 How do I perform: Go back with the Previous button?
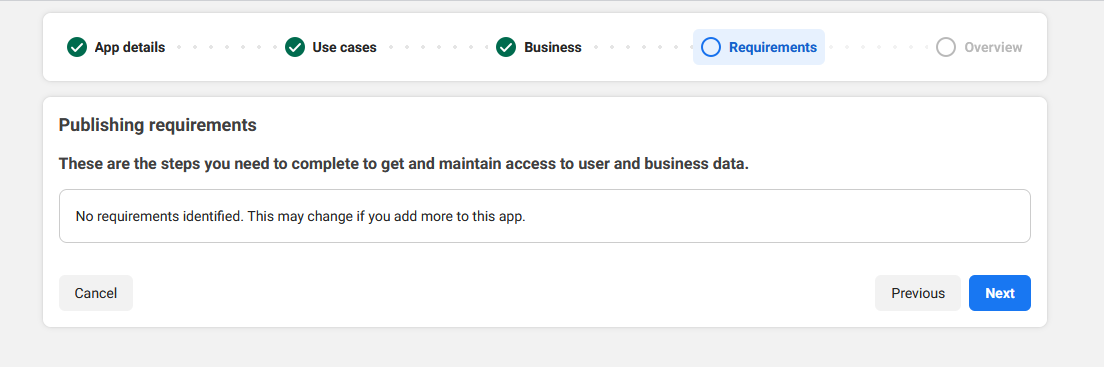click(917, 293)
